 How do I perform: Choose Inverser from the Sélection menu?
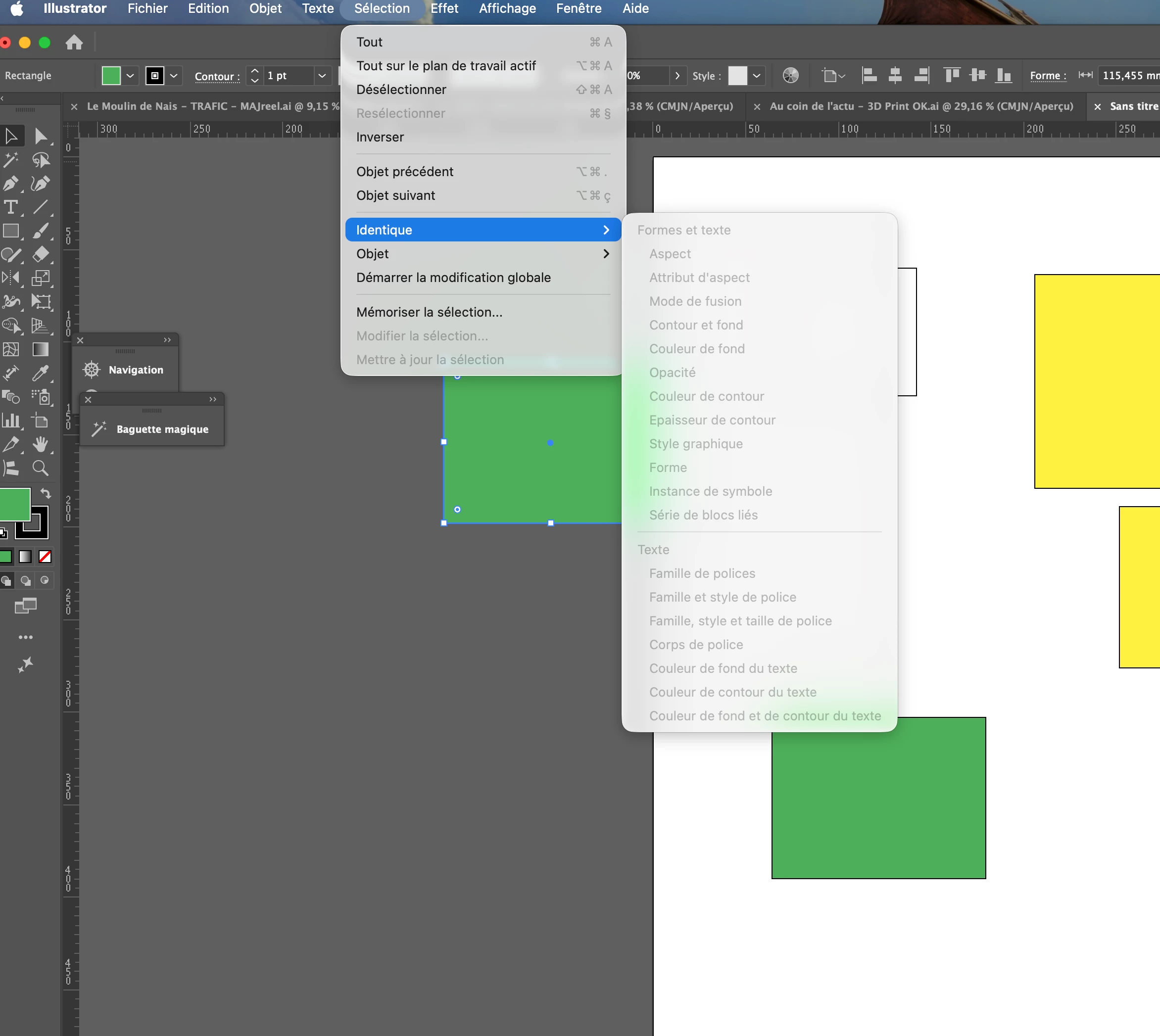(x=380, y=137)
